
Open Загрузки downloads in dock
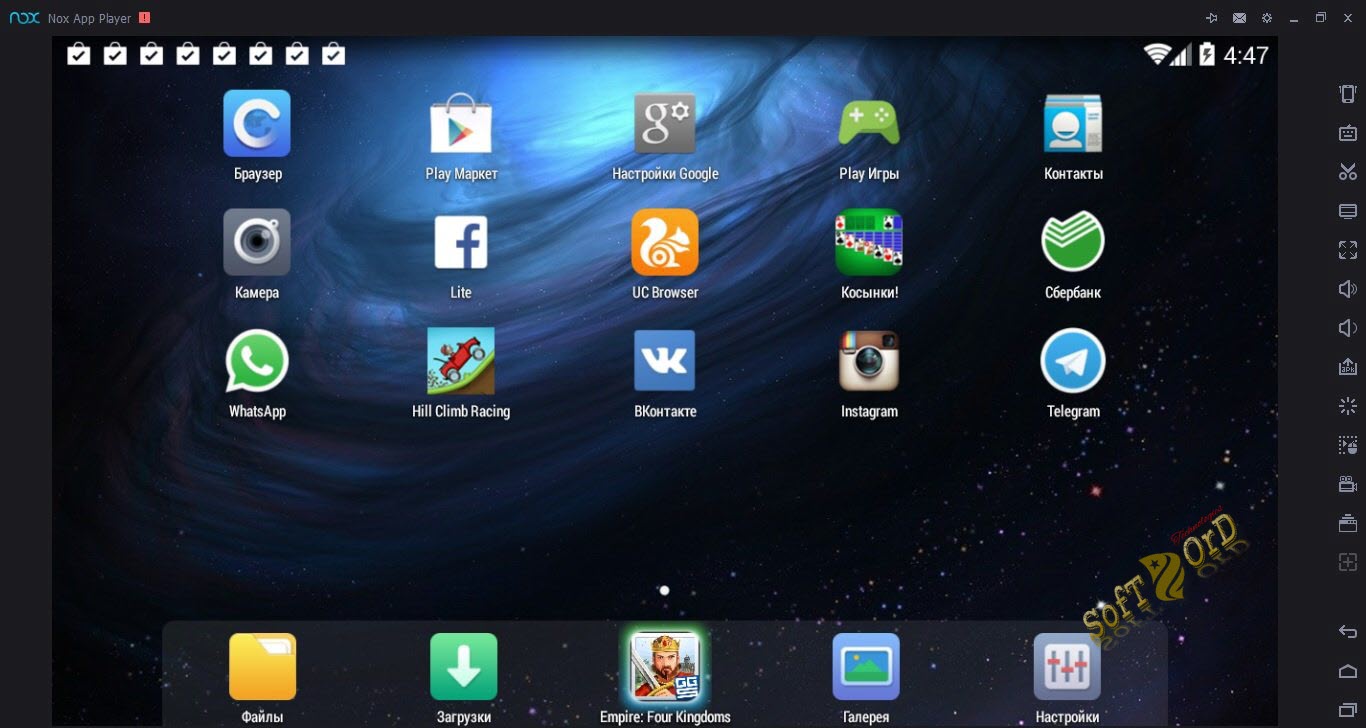point(464,666)
